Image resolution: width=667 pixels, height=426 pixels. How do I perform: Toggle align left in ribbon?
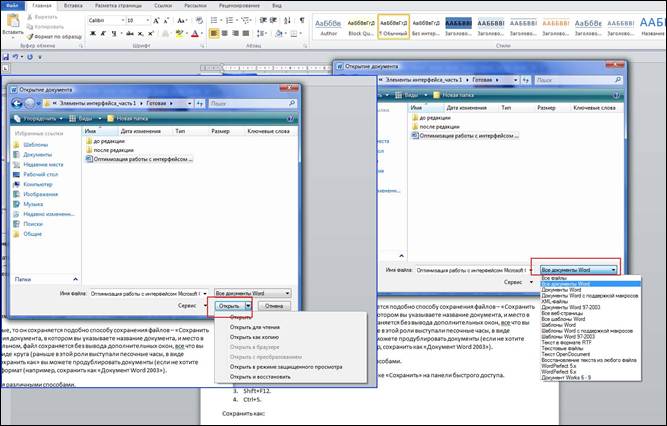(214, 33)
